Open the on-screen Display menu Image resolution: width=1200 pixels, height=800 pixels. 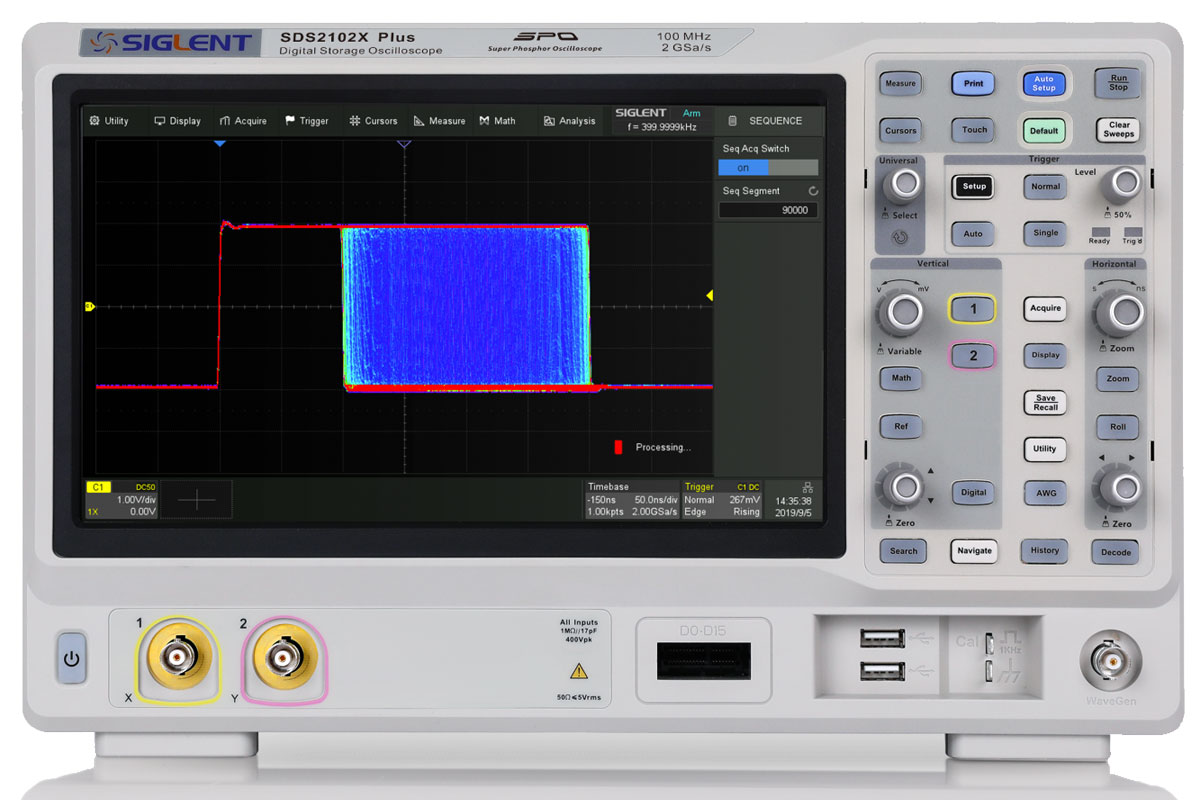[177, 121]
